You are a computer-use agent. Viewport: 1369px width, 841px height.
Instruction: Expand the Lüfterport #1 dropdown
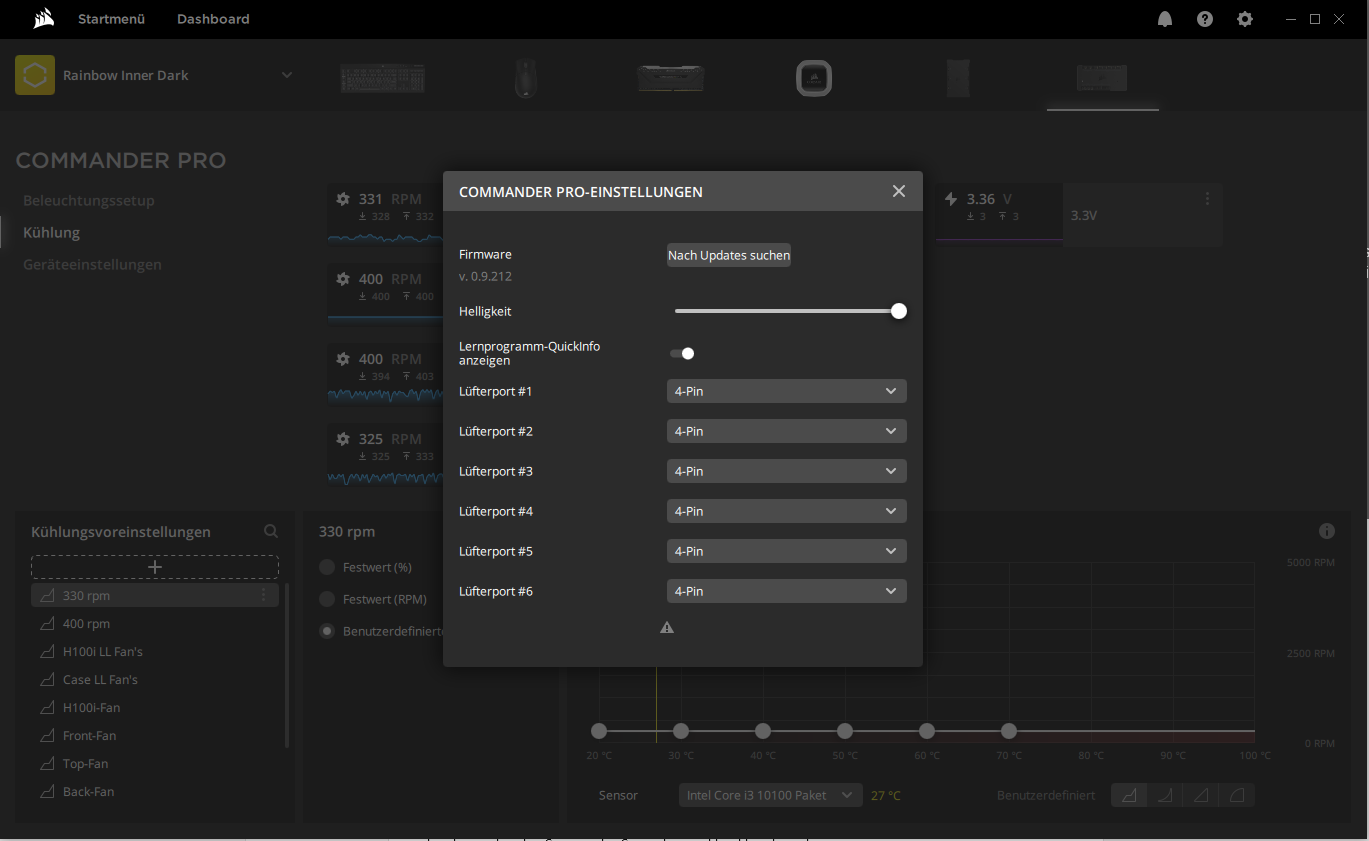tap(787, 391)
